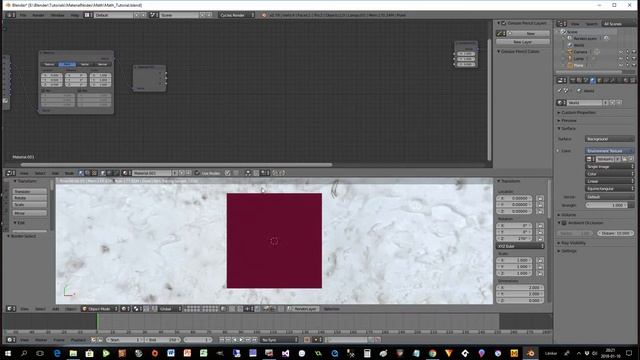The width and height of the screenshot is (640, 360).
Task: Open the Help menu
Action: (x=75, y=15)
